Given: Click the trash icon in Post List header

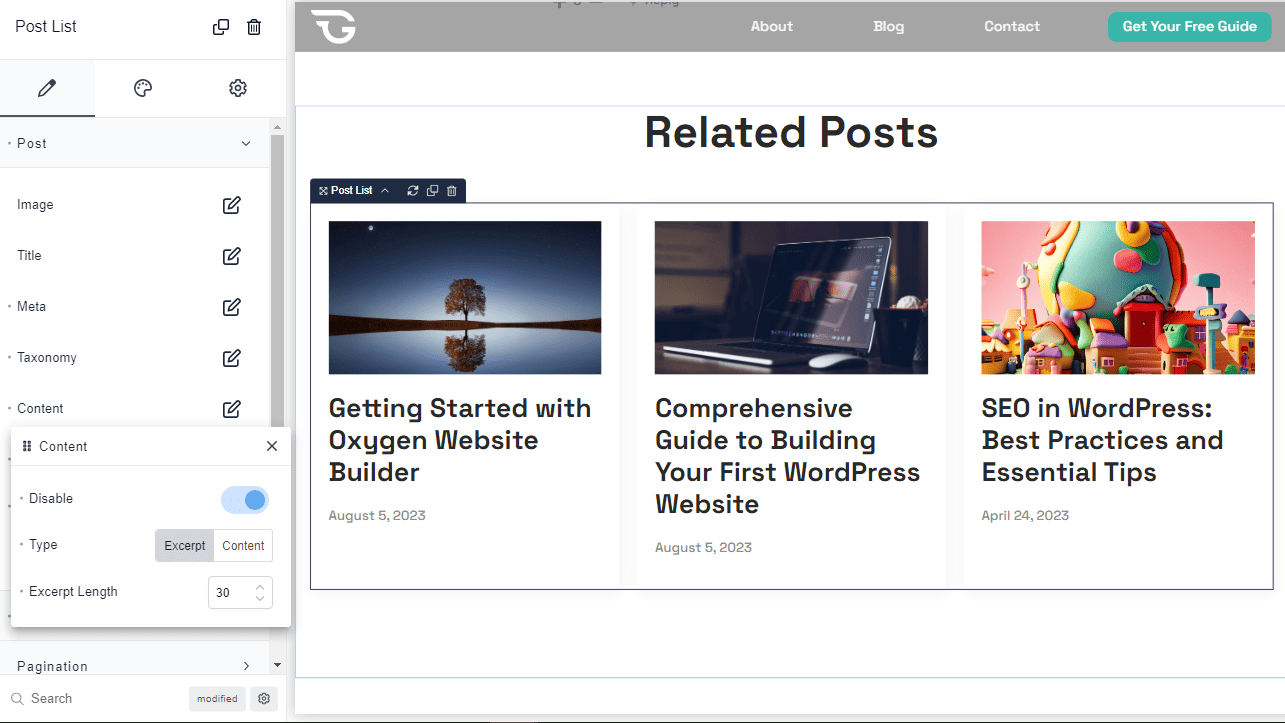Looking at the screenshot, I should pos(254,27).
